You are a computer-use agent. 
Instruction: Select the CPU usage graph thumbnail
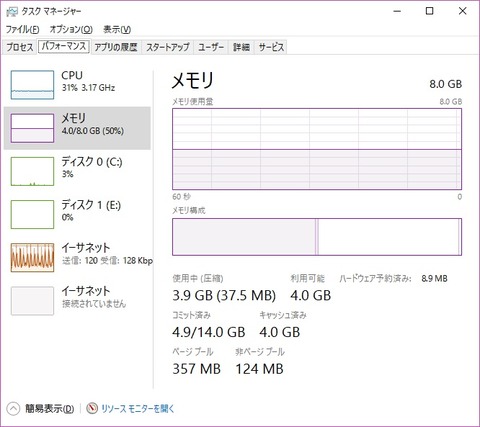coord(32,85)
